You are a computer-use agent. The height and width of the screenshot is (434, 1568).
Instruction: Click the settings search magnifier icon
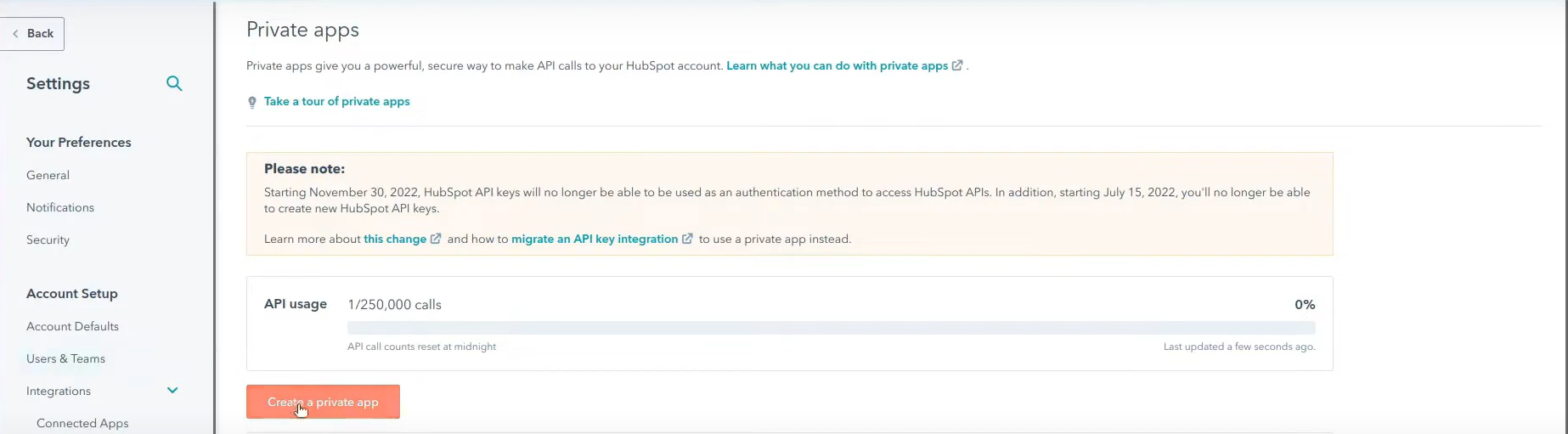click(x=174, y=83)
